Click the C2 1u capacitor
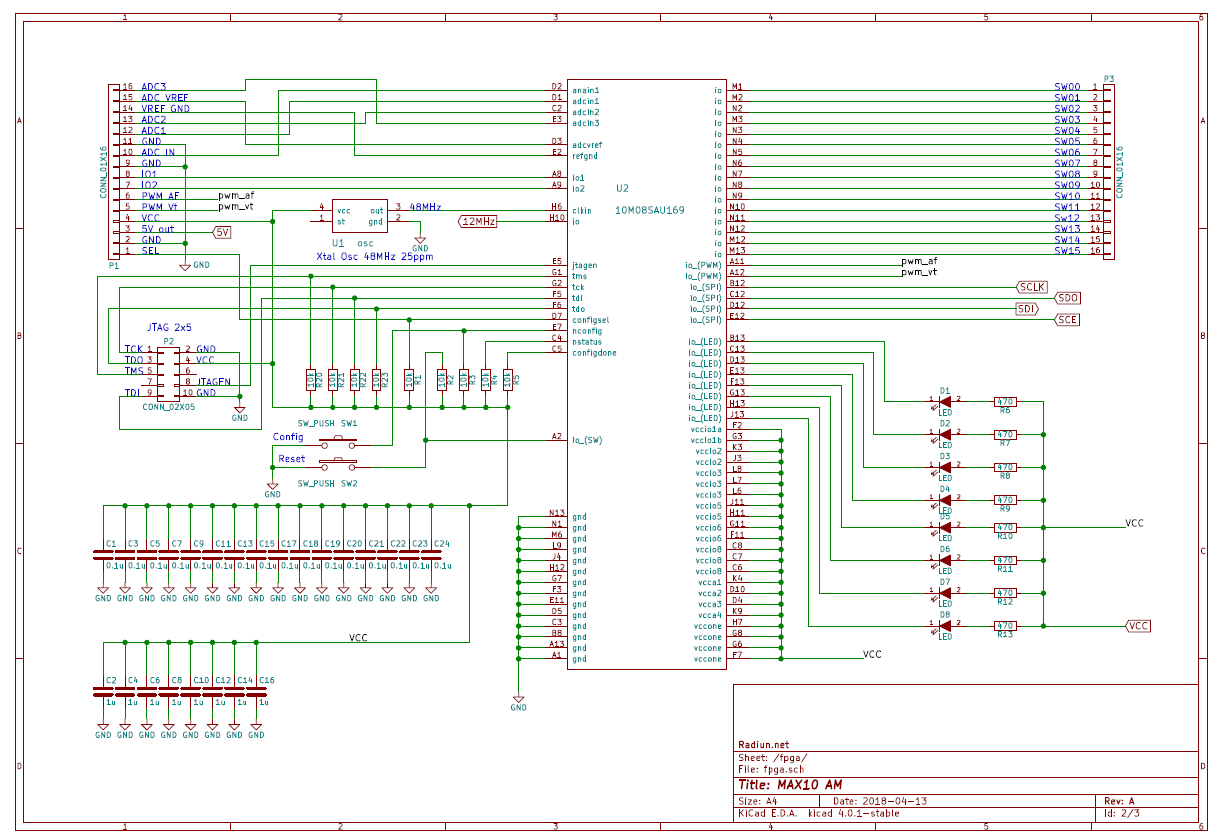 tap(103, 691)
